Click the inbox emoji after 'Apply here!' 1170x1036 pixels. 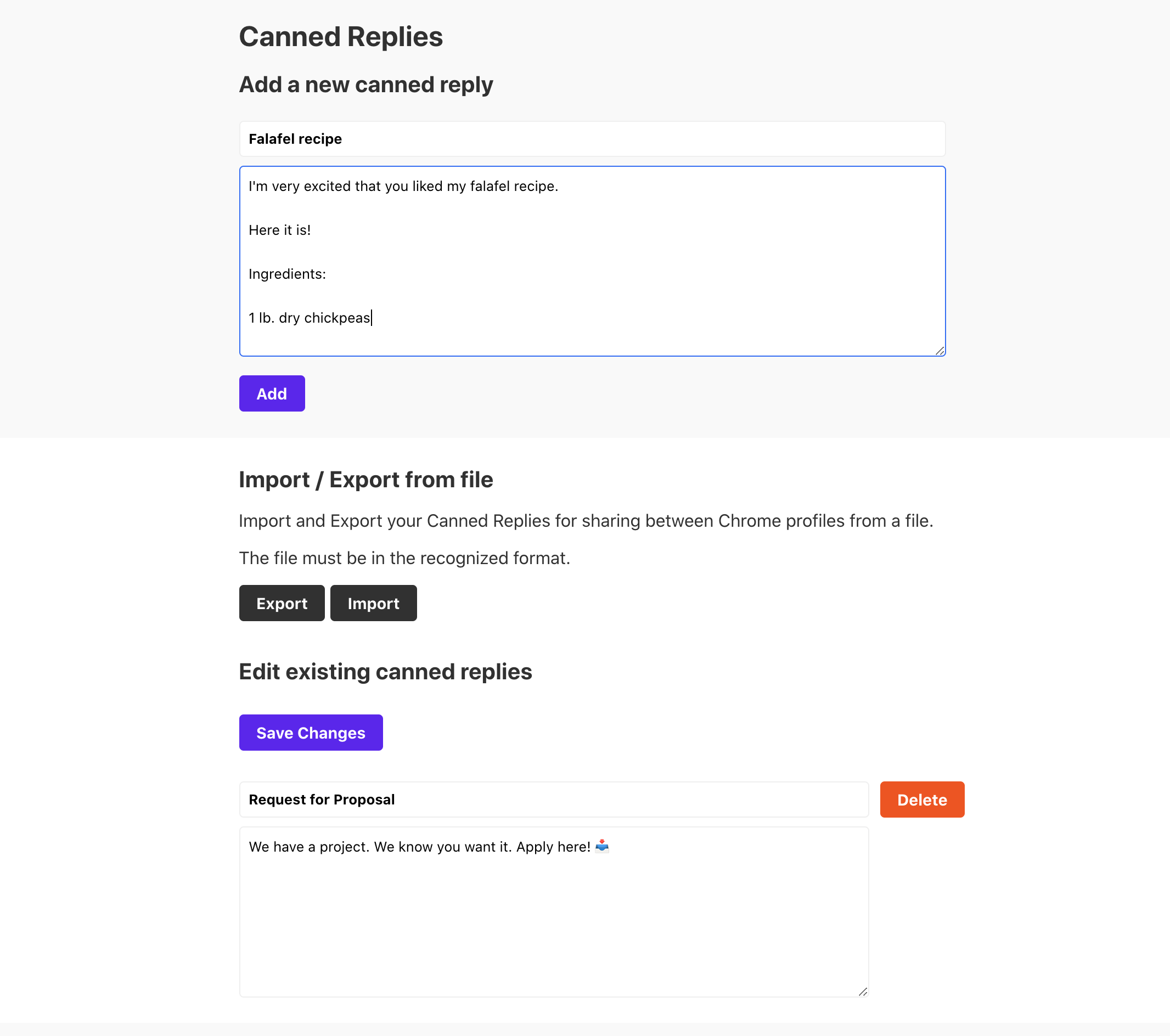602,846
